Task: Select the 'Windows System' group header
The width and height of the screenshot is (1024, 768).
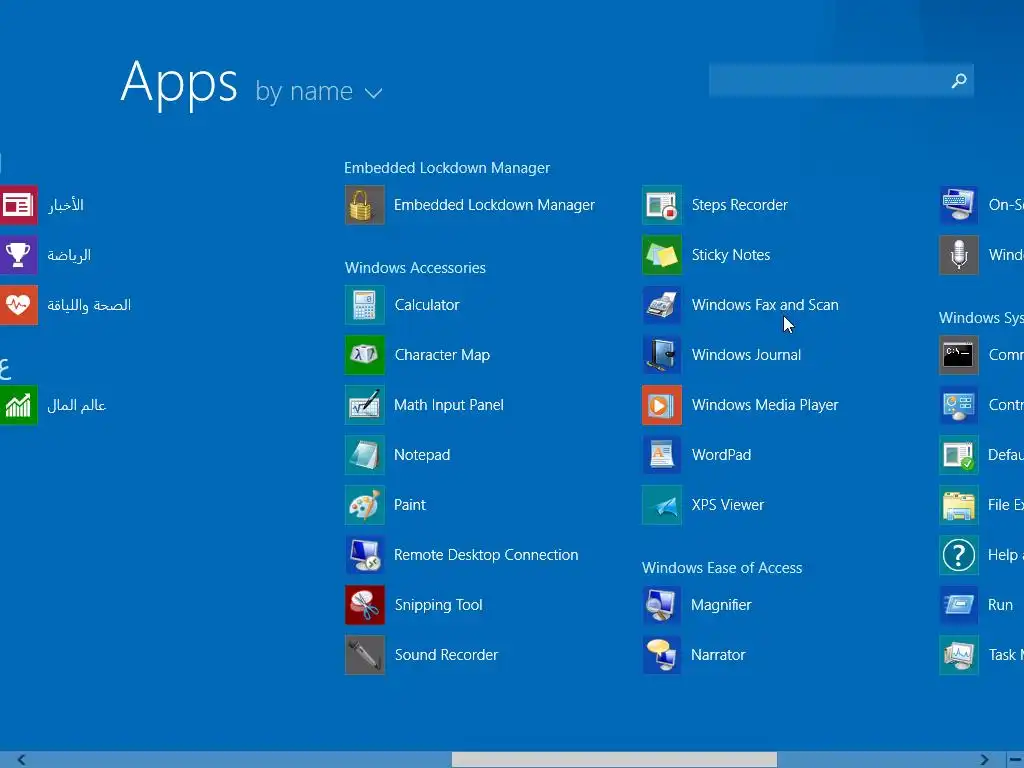Action: coord(981,318)
